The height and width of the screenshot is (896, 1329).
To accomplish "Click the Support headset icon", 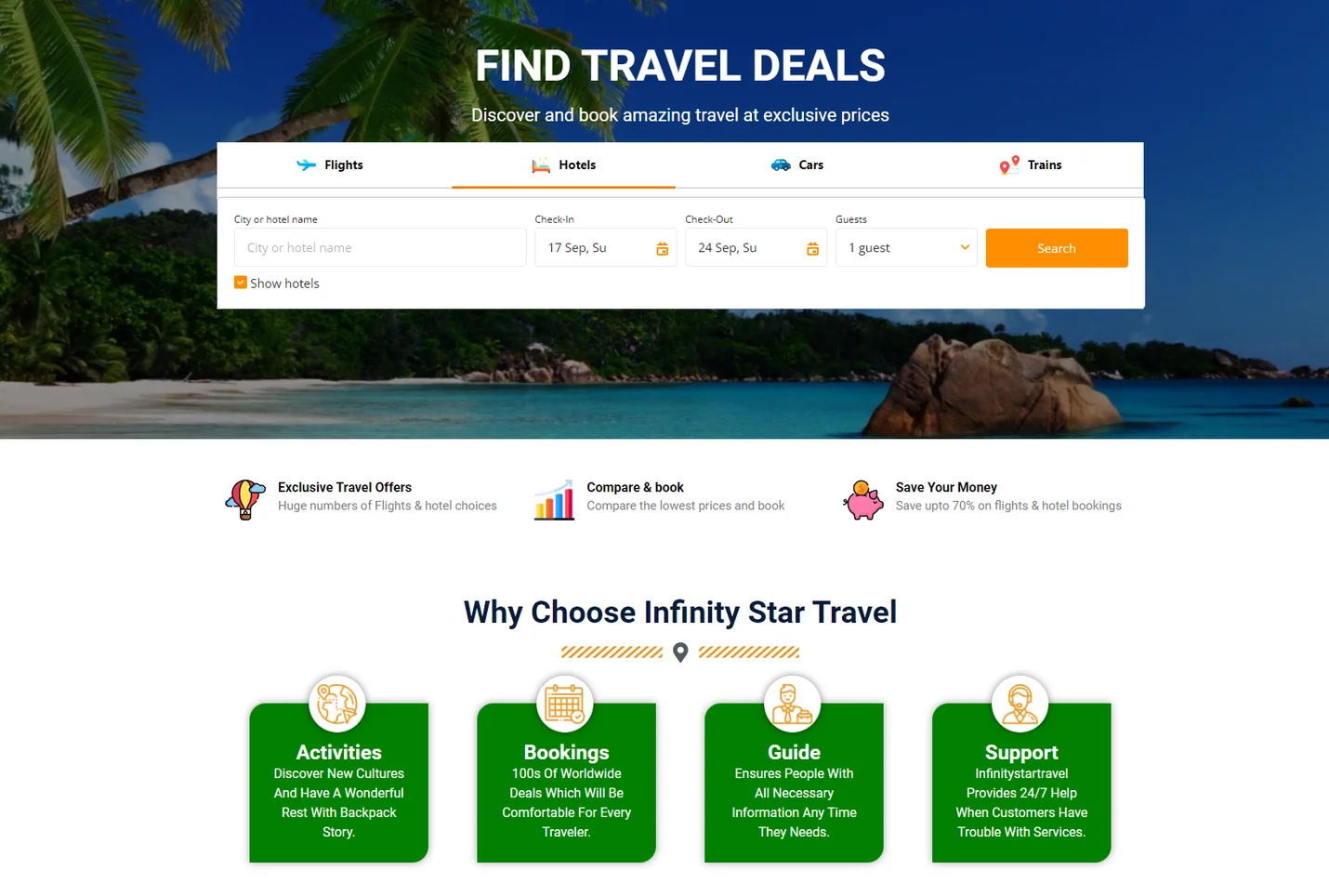I will point(1020,704).
